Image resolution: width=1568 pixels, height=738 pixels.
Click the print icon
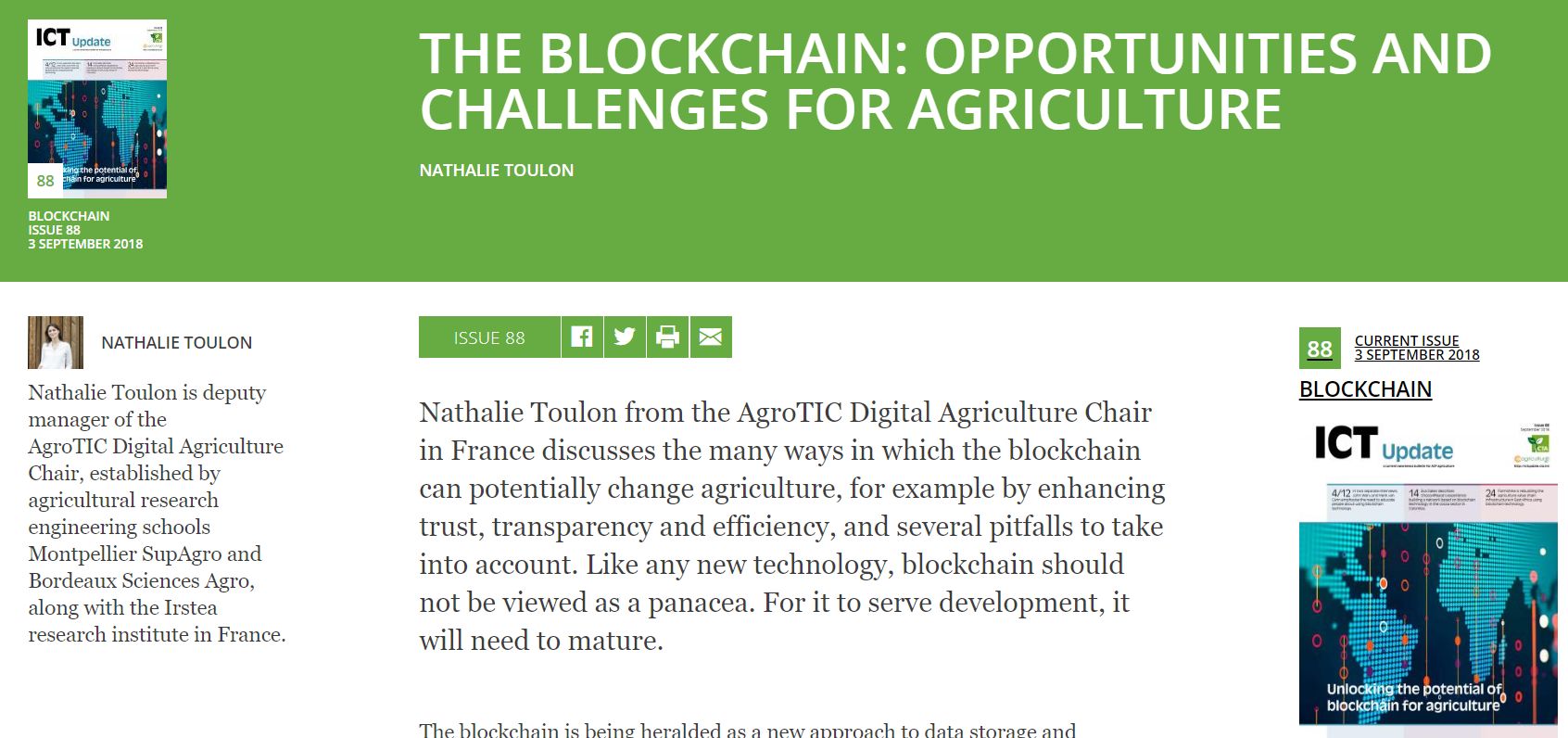667,337
